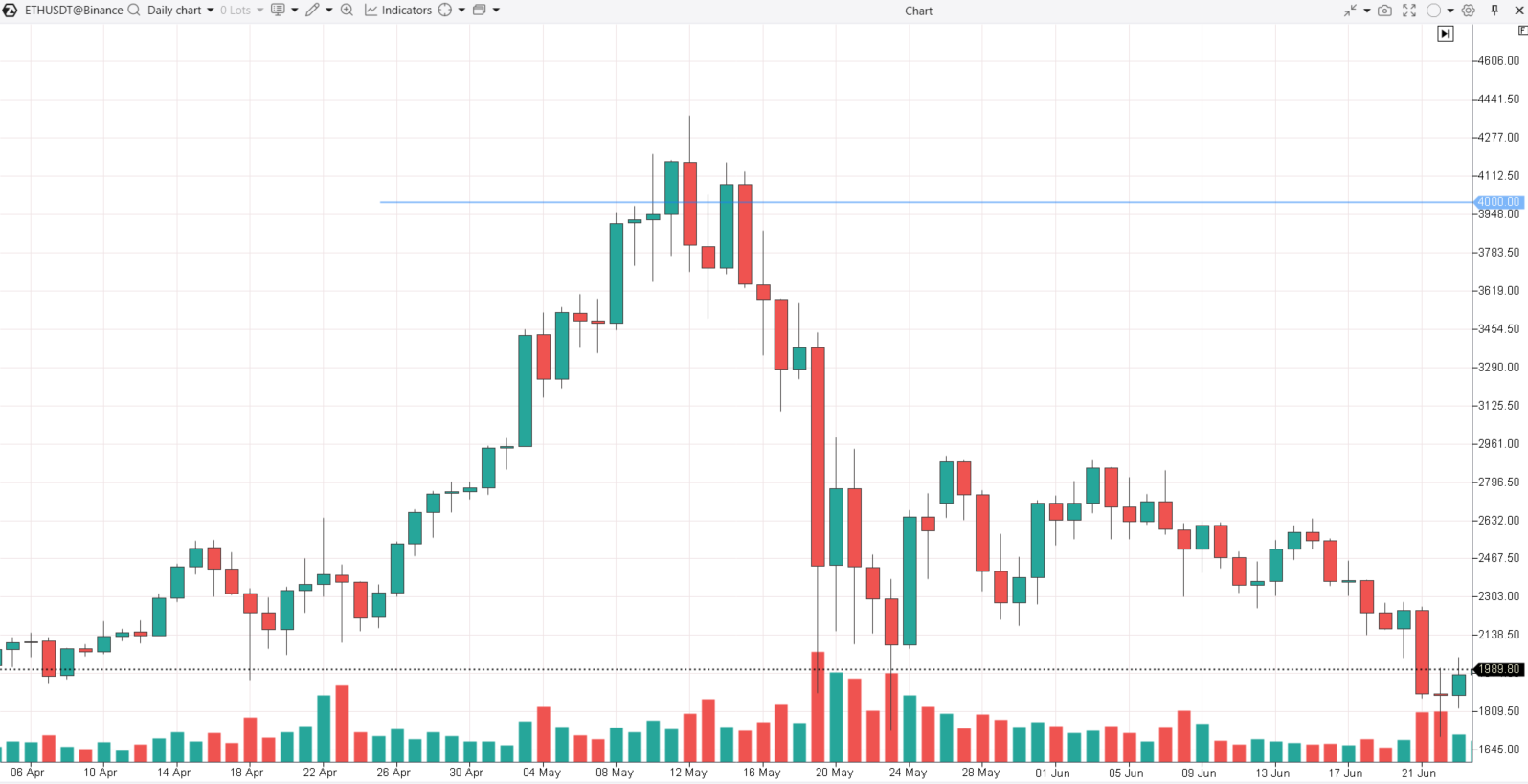Toggle the multi-window layout icon
Screen dimensions: 1528x784
click(x=479, y=11)
